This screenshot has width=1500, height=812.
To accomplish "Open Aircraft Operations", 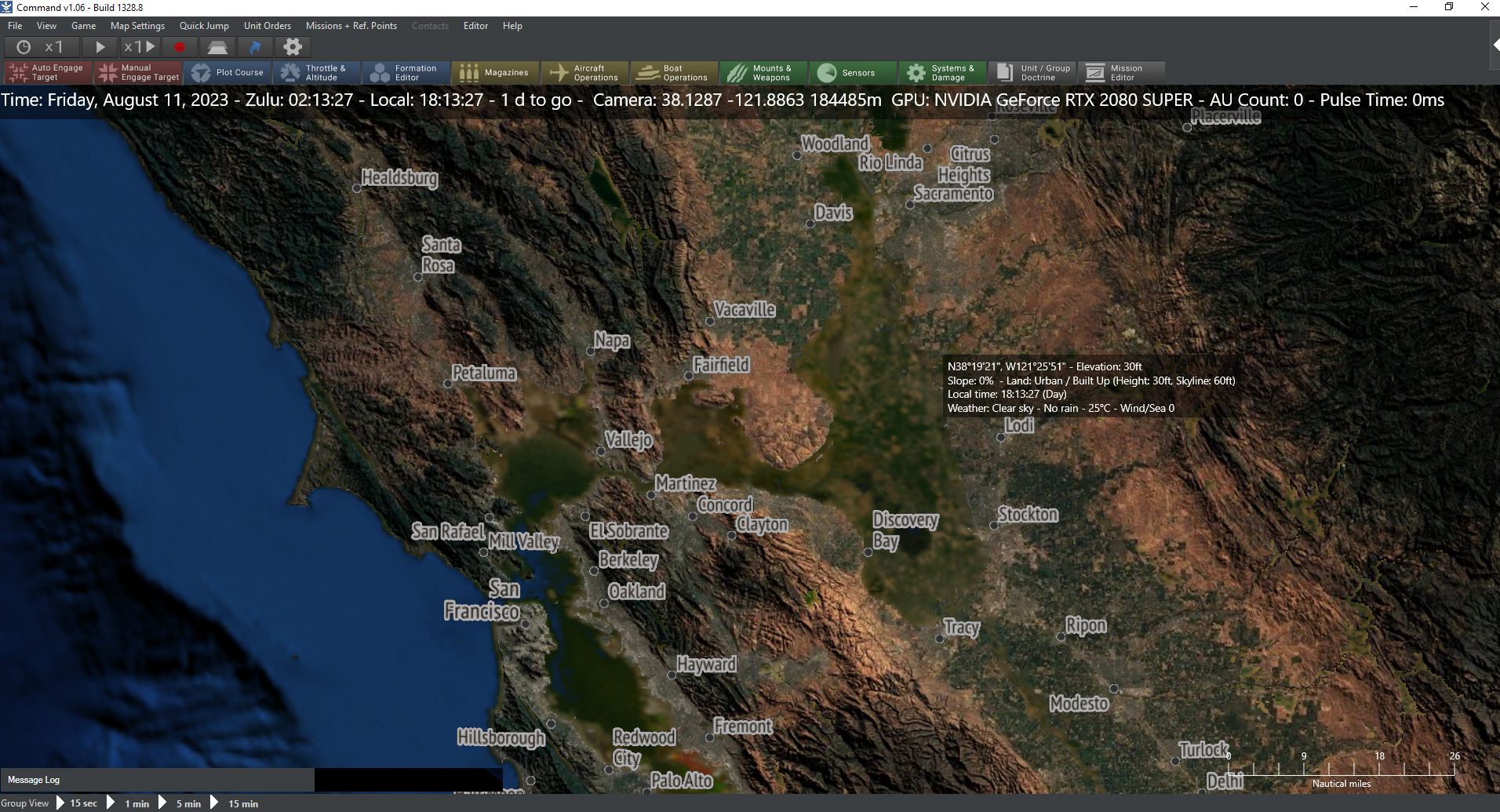I will click(x=585, y=73).
